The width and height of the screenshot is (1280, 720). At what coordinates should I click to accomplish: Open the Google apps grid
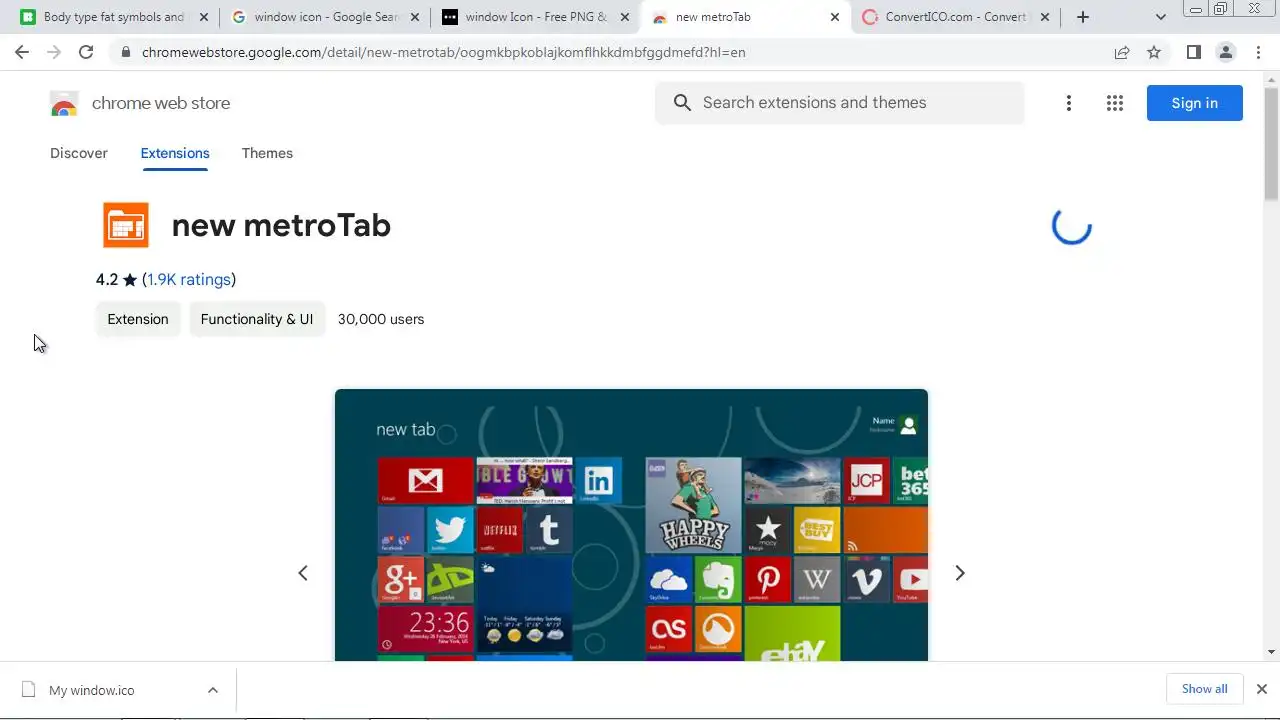1115,103
